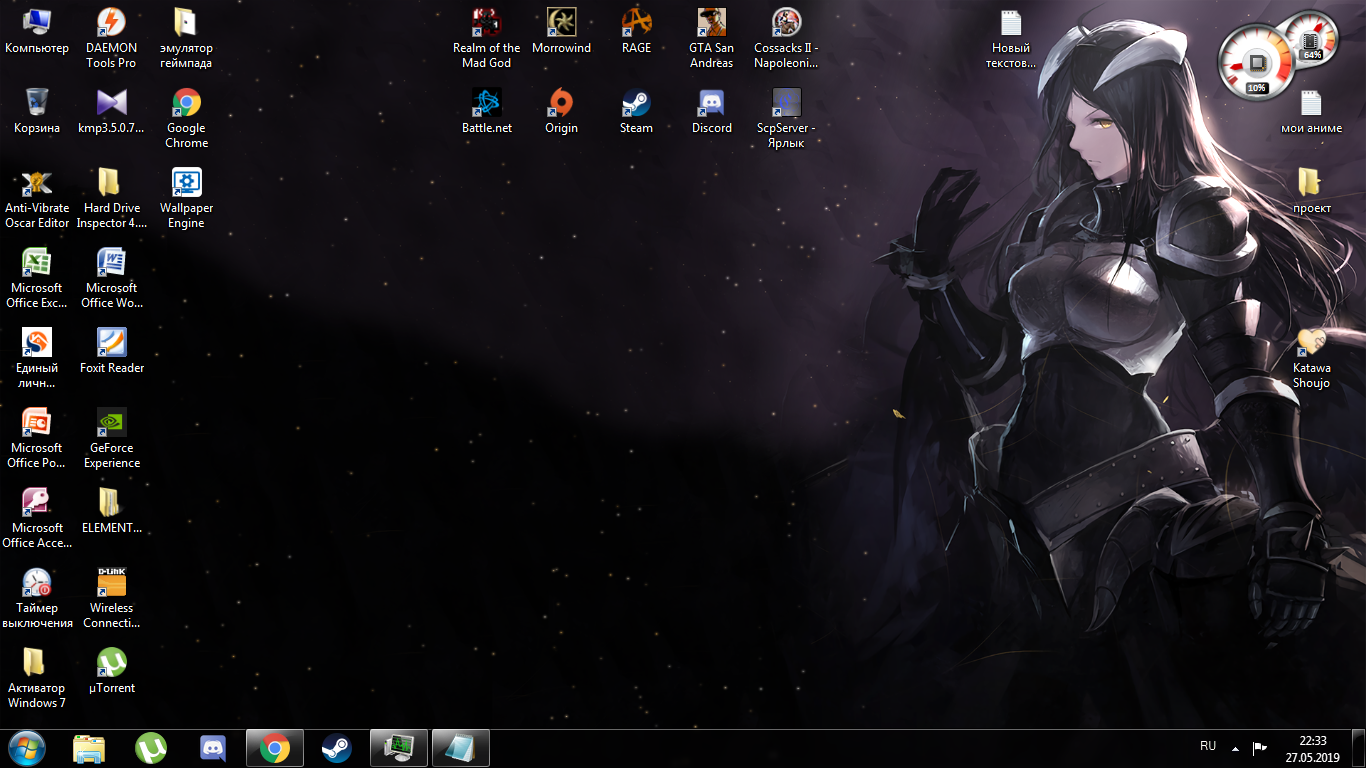Screen dimensions: 1366x768
Task: Launch the Таймер выключения shortcut
Action: click(37, 598)
